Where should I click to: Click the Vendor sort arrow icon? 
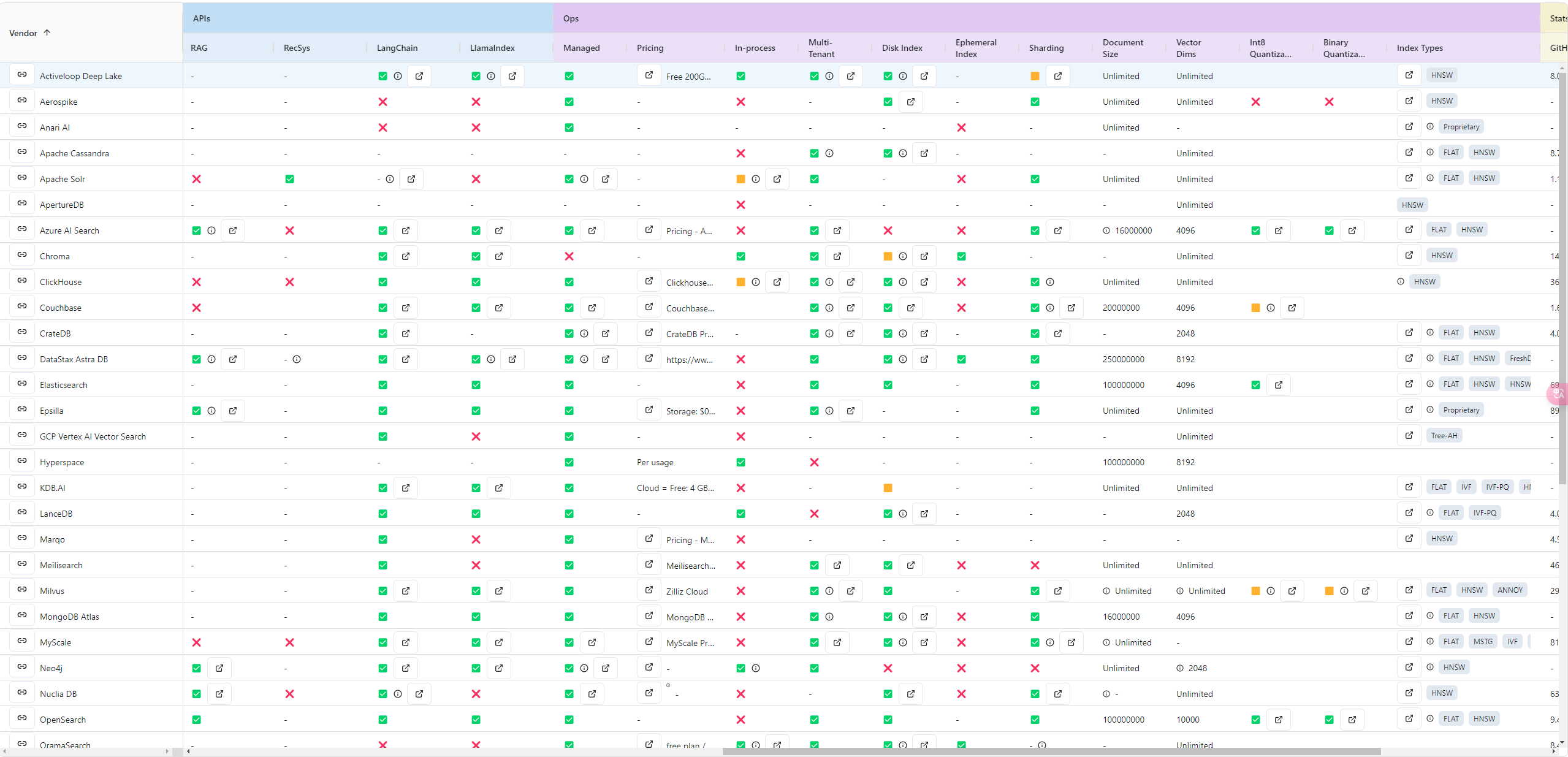(47, 32)
